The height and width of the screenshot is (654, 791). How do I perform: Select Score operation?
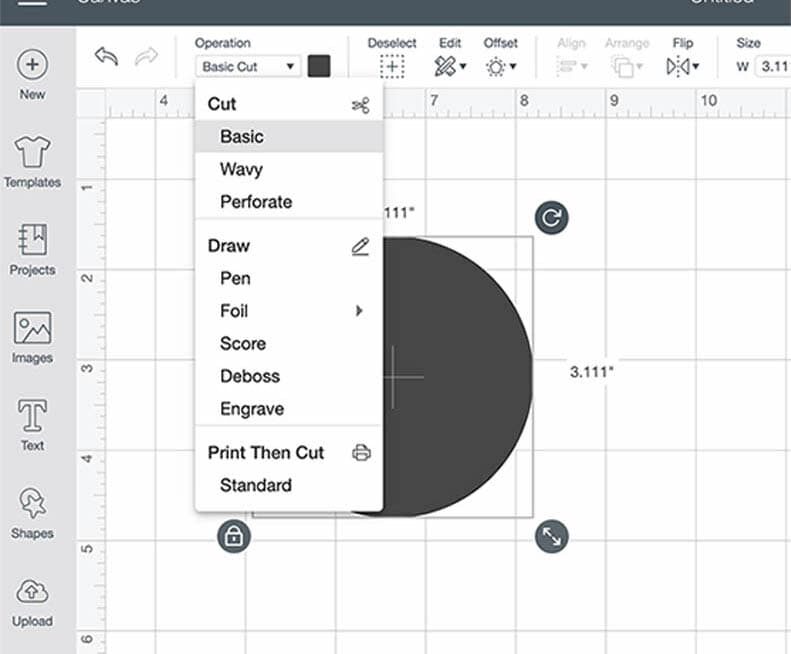coord(289,344)
